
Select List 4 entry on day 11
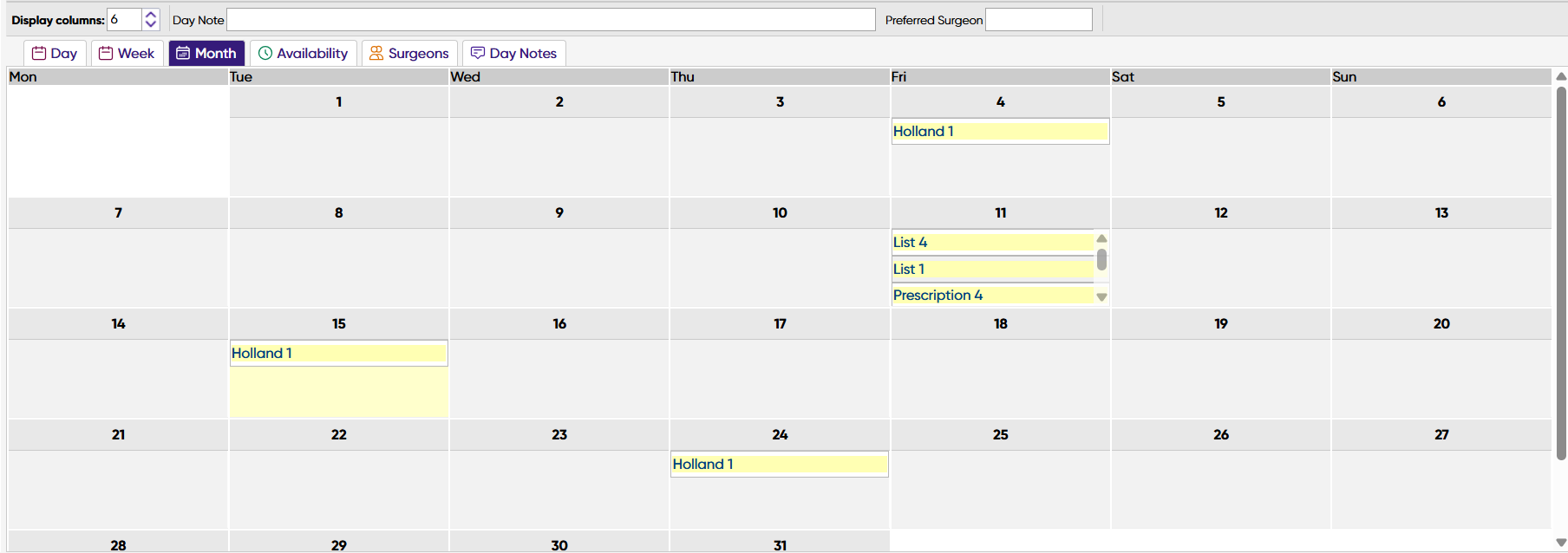pyautogui.click(x=994, y=242)
